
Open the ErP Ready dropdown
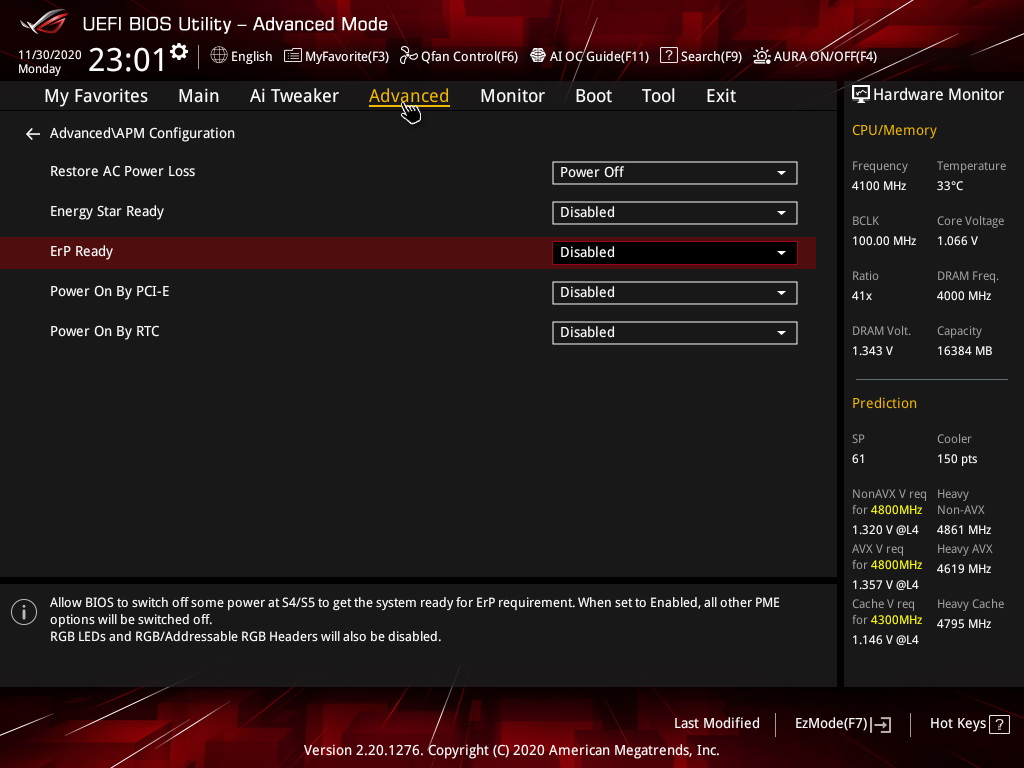(675, 253)
